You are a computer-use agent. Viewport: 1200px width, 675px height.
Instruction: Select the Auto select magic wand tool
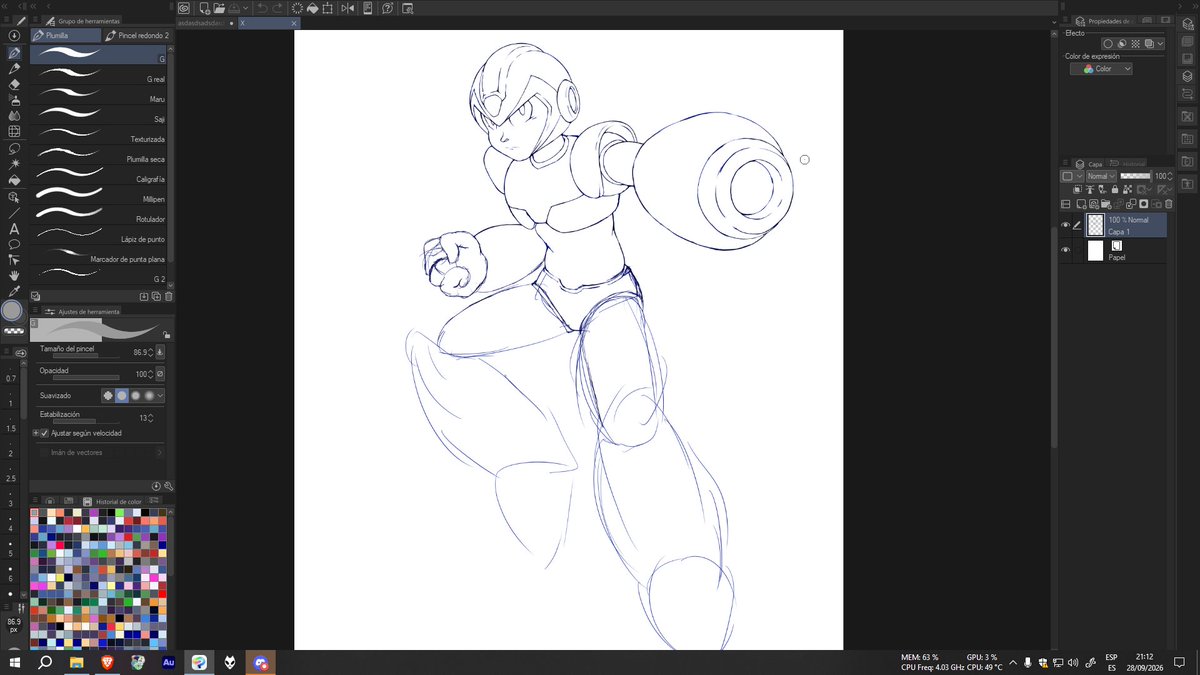tap(14, 163)
